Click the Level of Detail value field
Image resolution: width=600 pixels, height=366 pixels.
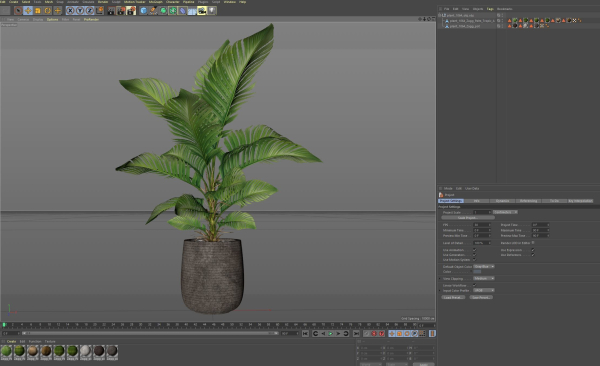click(x=482, y=243)
